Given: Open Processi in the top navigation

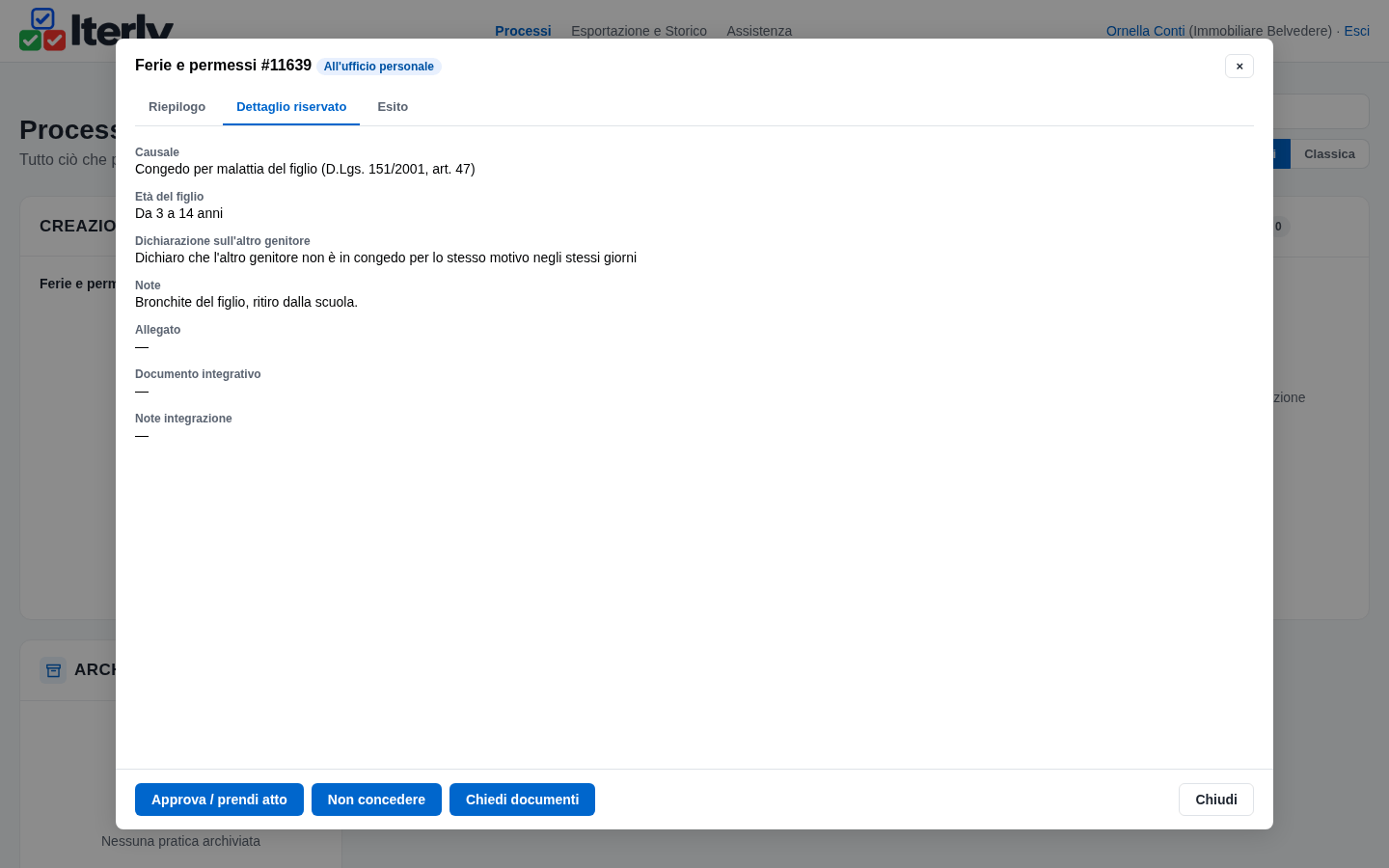Looking at the screenshot, I should 523,31.
